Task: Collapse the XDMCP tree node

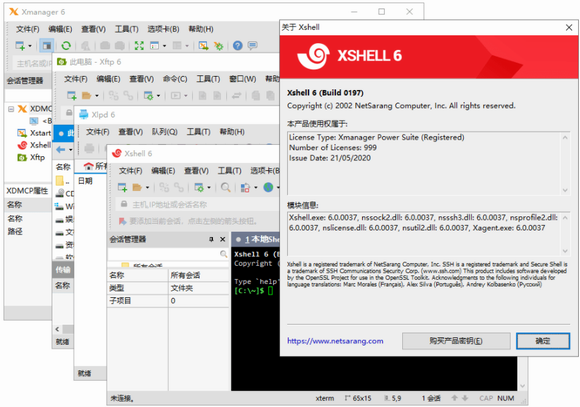Action: pyautogui.click(x=11, y=109)
